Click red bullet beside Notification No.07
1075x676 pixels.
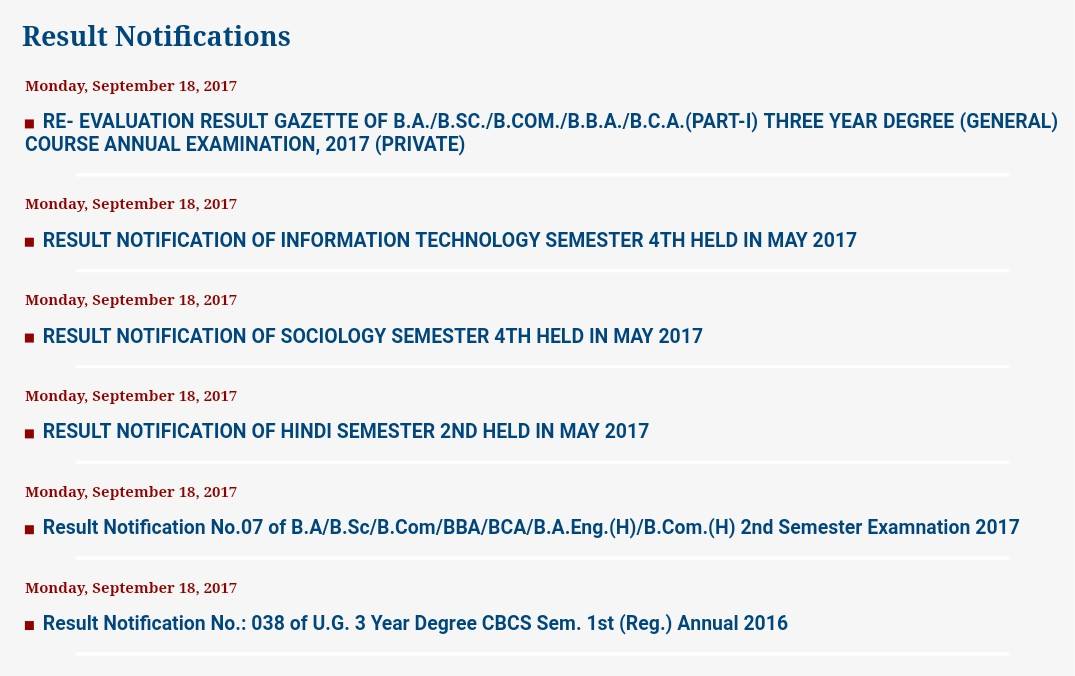[x=29, y=529]
